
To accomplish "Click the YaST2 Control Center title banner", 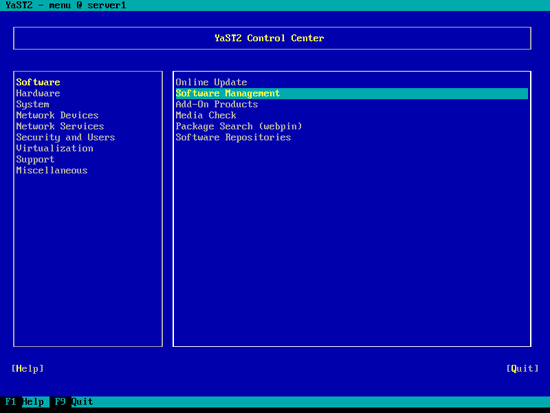I will [x=272, y=38].
